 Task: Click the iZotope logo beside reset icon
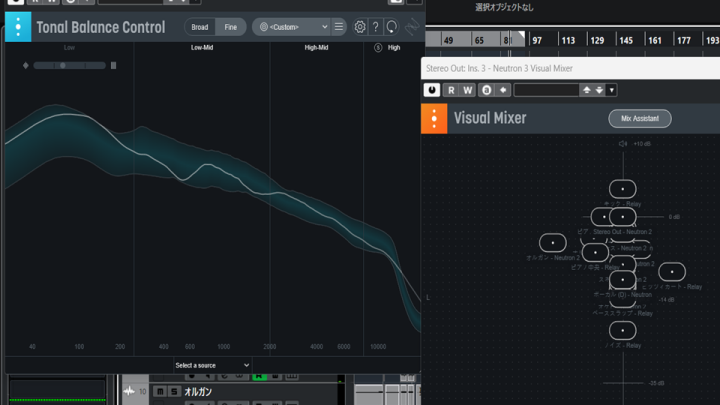[412, 27]
